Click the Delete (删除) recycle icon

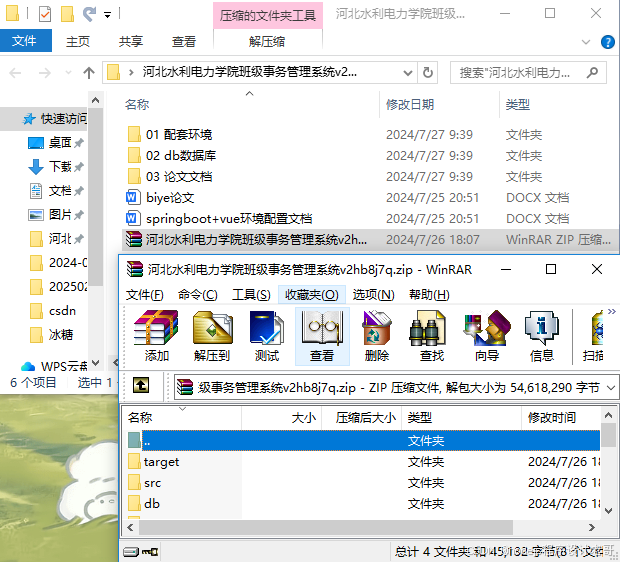377,336
